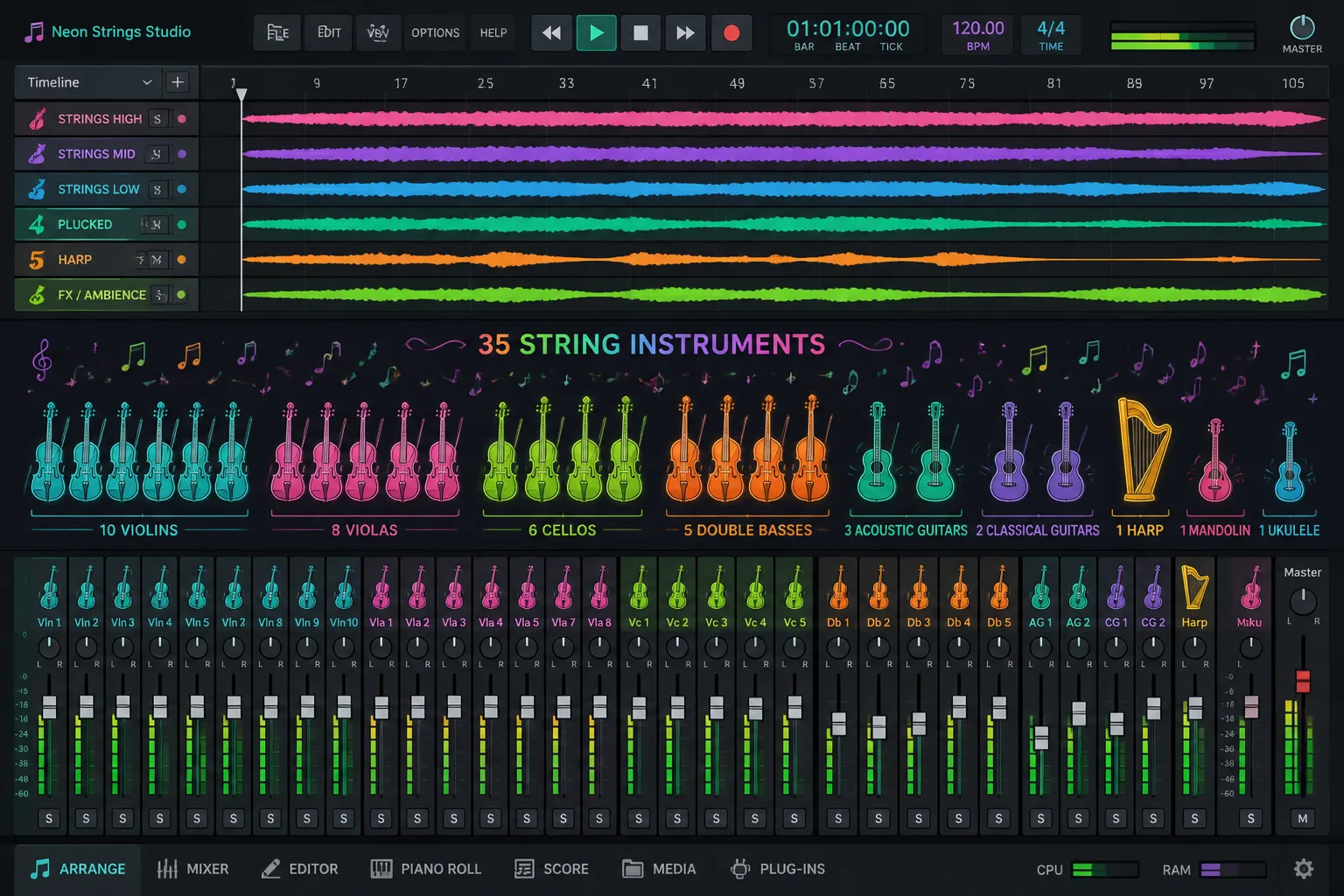Click the STRINGS MID track instrument icon

pyautogui.click(x=37, y=154)
